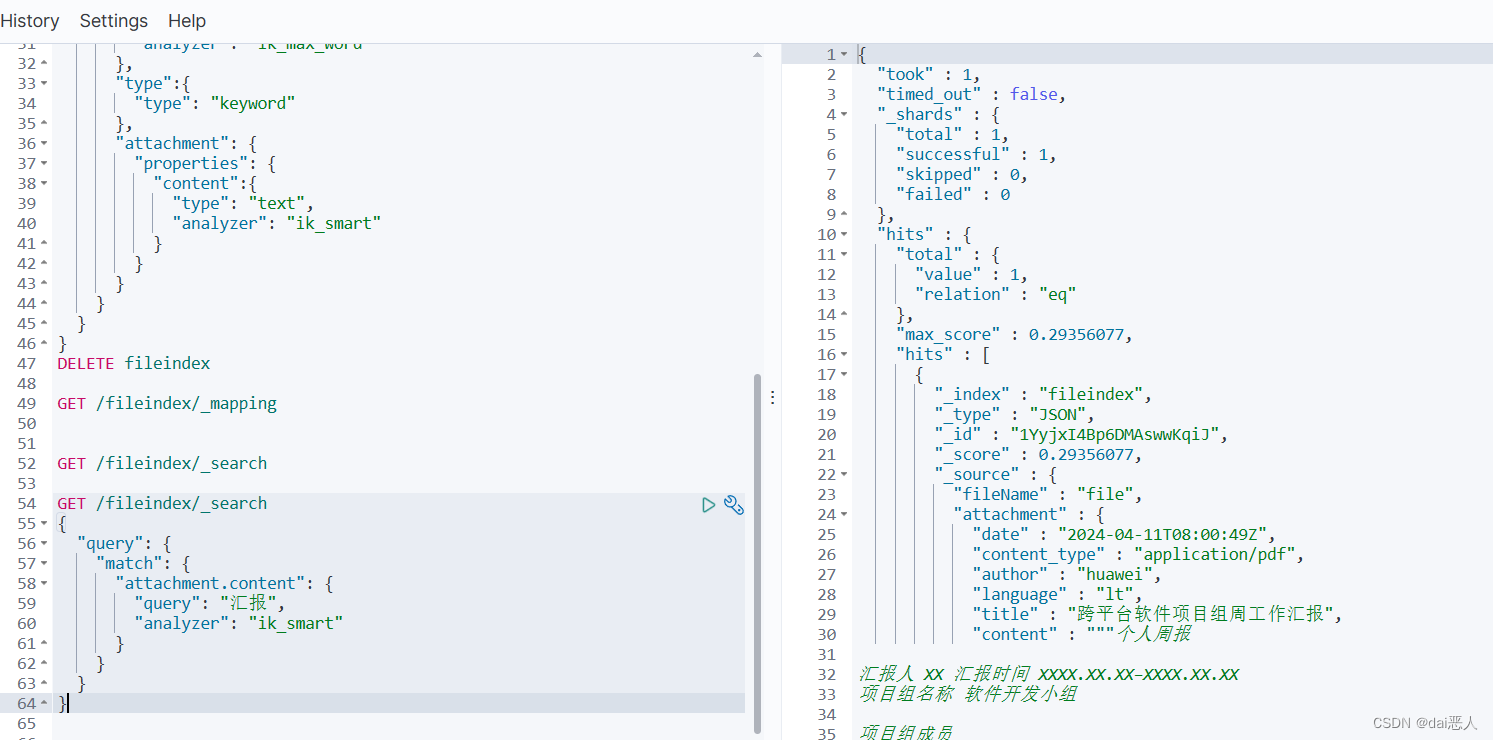The image size is (1493, 740).
Task: Send the request using the green play icon
Action: [x=709, y=505]
